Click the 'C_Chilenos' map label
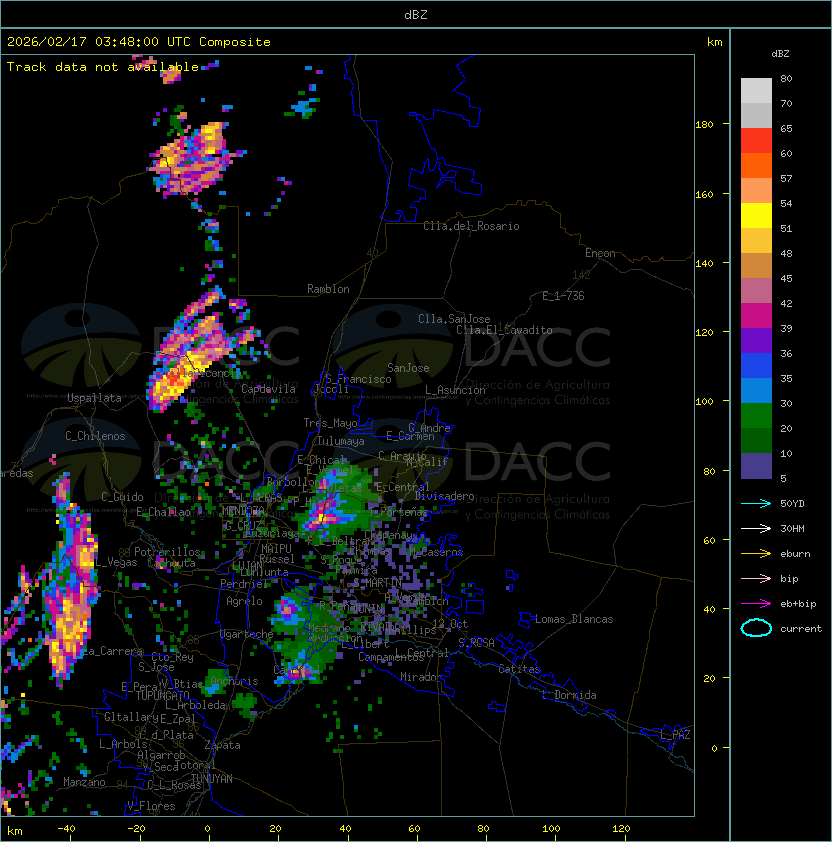This screenshot has height=842, width=832. click(x=95, y=436)
